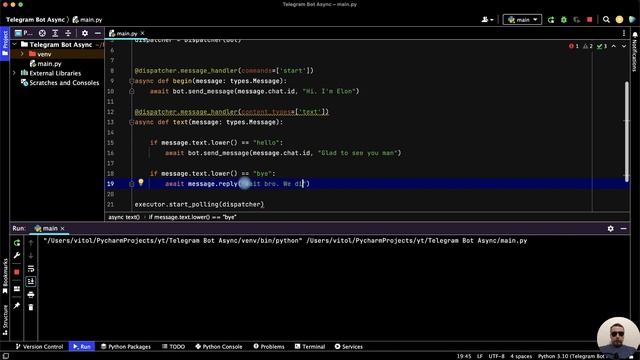Viewport: 640px width, 360px height.
Task: Toggle scroll to end in console
Action: pyautogui.click(x=31, y=281)
